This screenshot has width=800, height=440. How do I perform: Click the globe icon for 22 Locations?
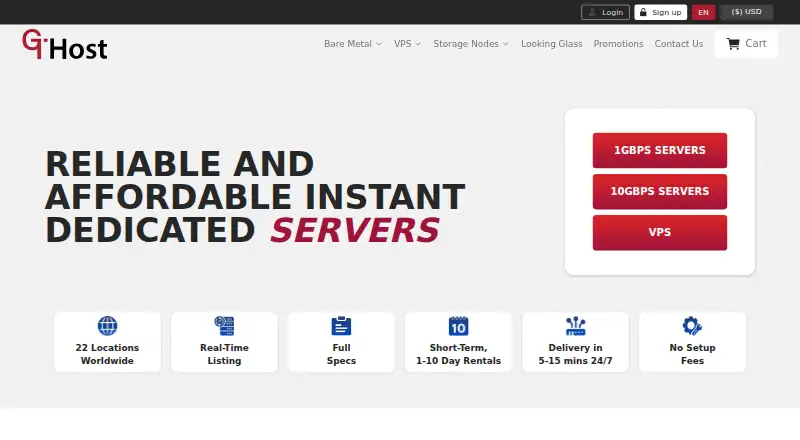click(x=107, y=326)
